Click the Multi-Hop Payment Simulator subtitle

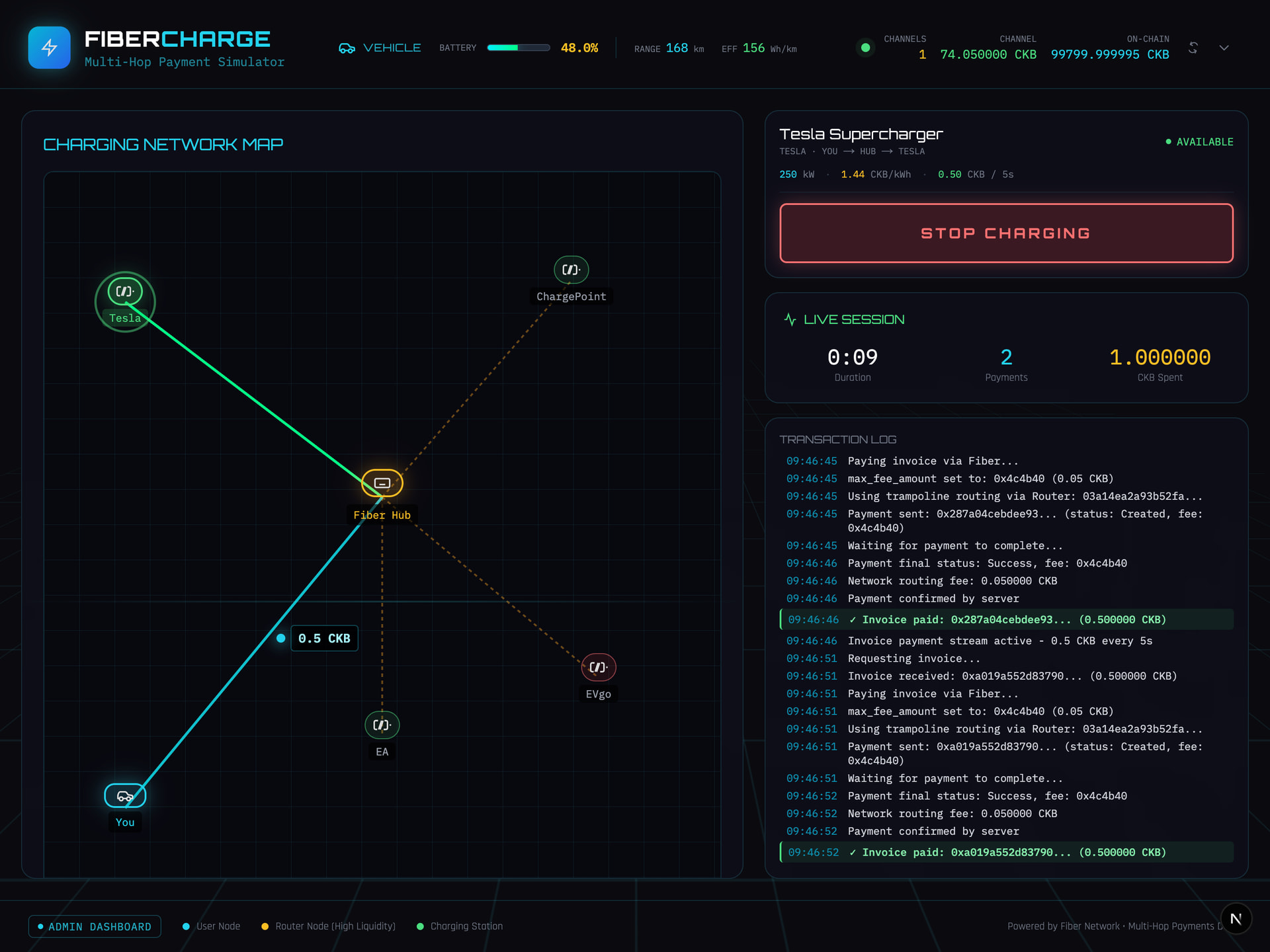(x=185, y=62)
